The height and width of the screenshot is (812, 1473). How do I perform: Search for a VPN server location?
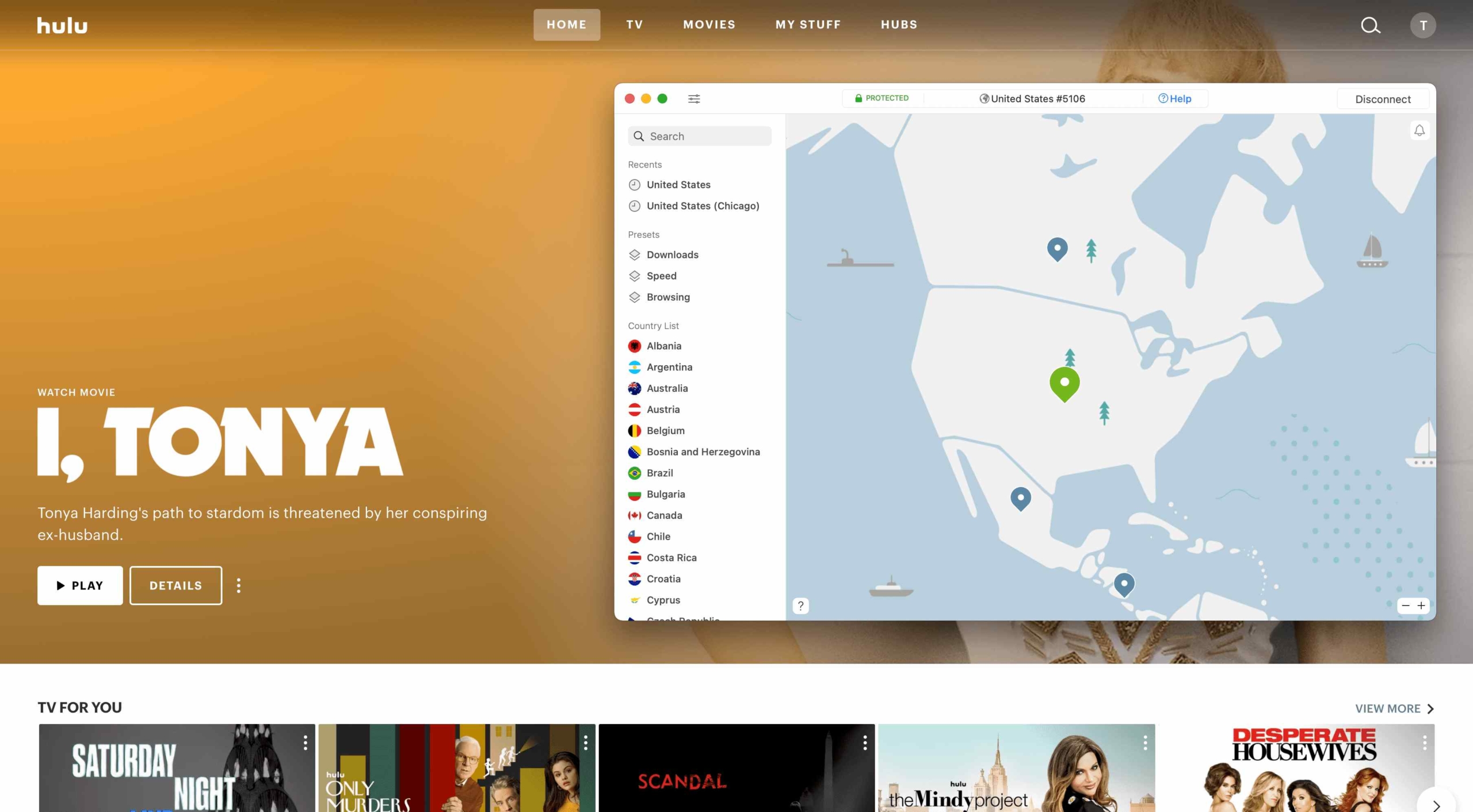701,135
